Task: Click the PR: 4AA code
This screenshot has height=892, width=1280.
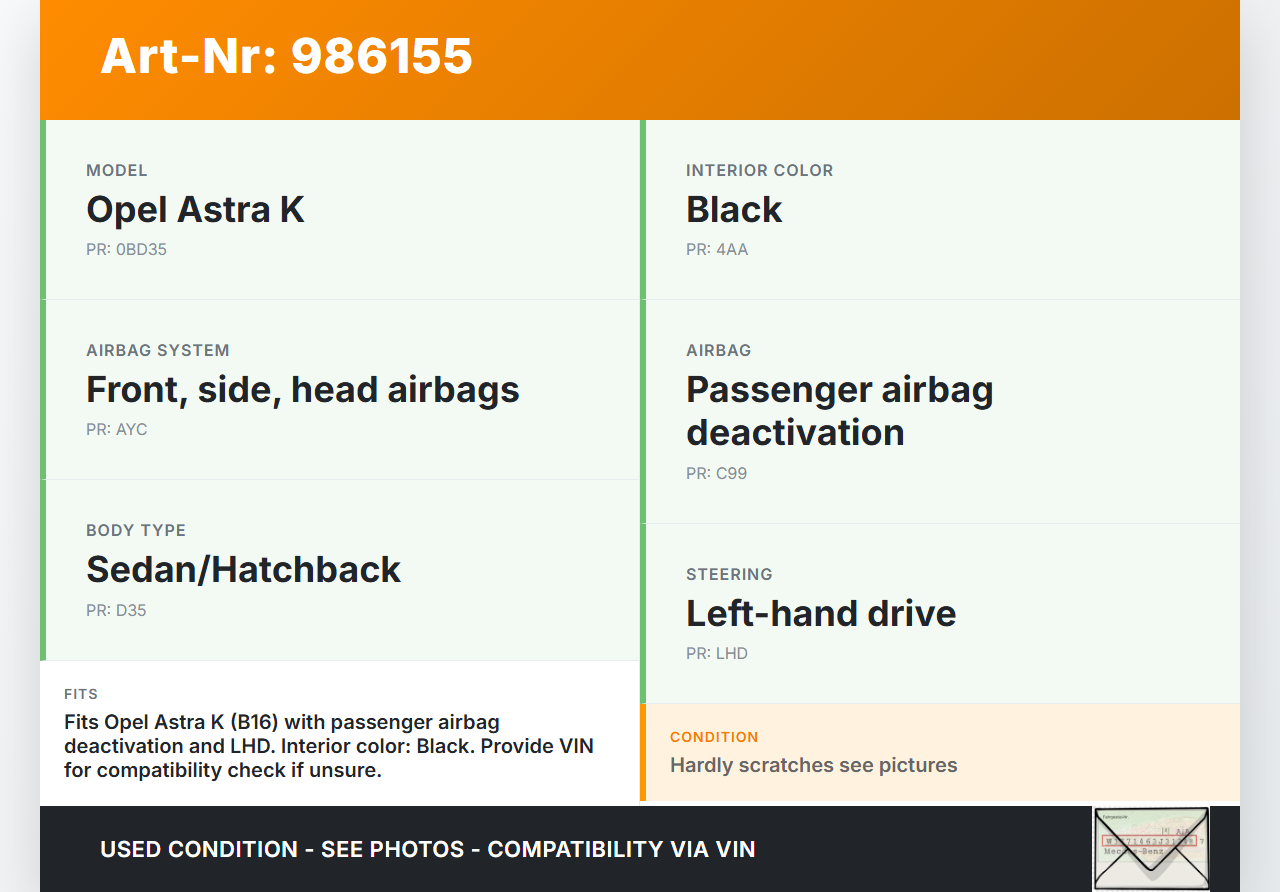Action: (x=716, y=250)
